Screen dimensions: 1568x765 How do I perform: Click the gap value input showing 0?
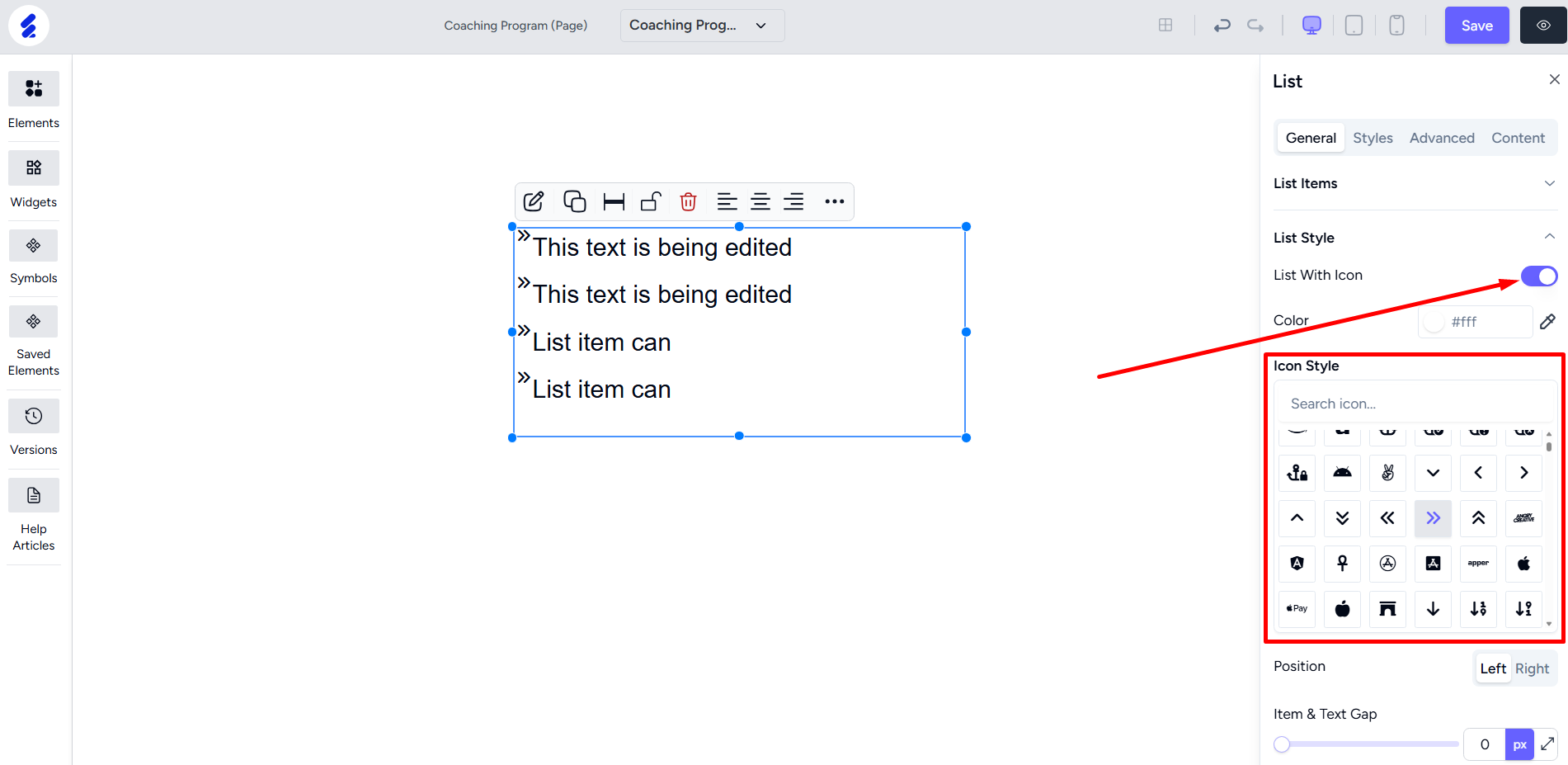[x=1484, y=744]
